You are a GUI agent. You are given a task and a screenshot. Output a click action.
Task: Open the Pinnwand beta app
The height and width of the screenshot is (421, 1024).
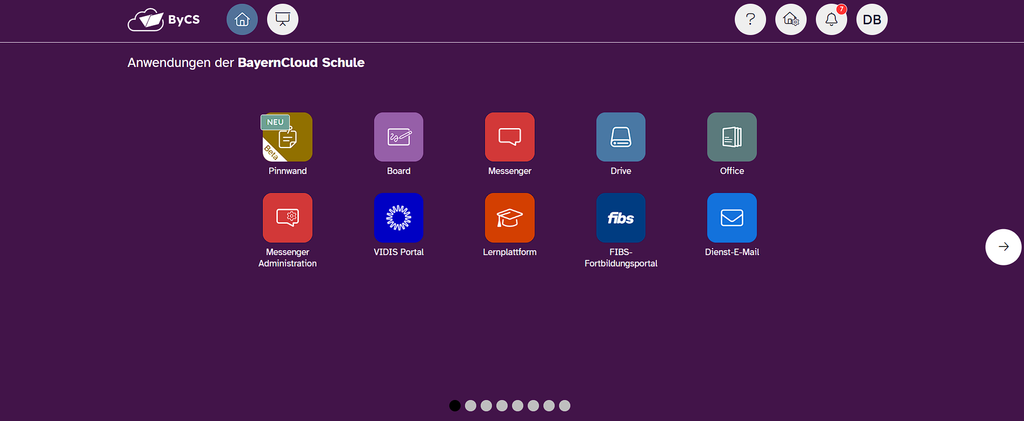[x=287, y=137]
